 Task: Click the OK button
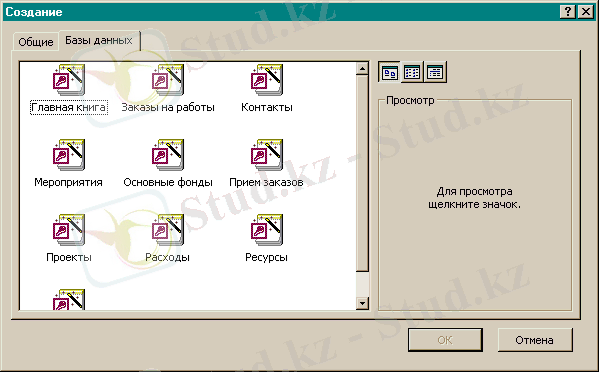pos(445,340)
